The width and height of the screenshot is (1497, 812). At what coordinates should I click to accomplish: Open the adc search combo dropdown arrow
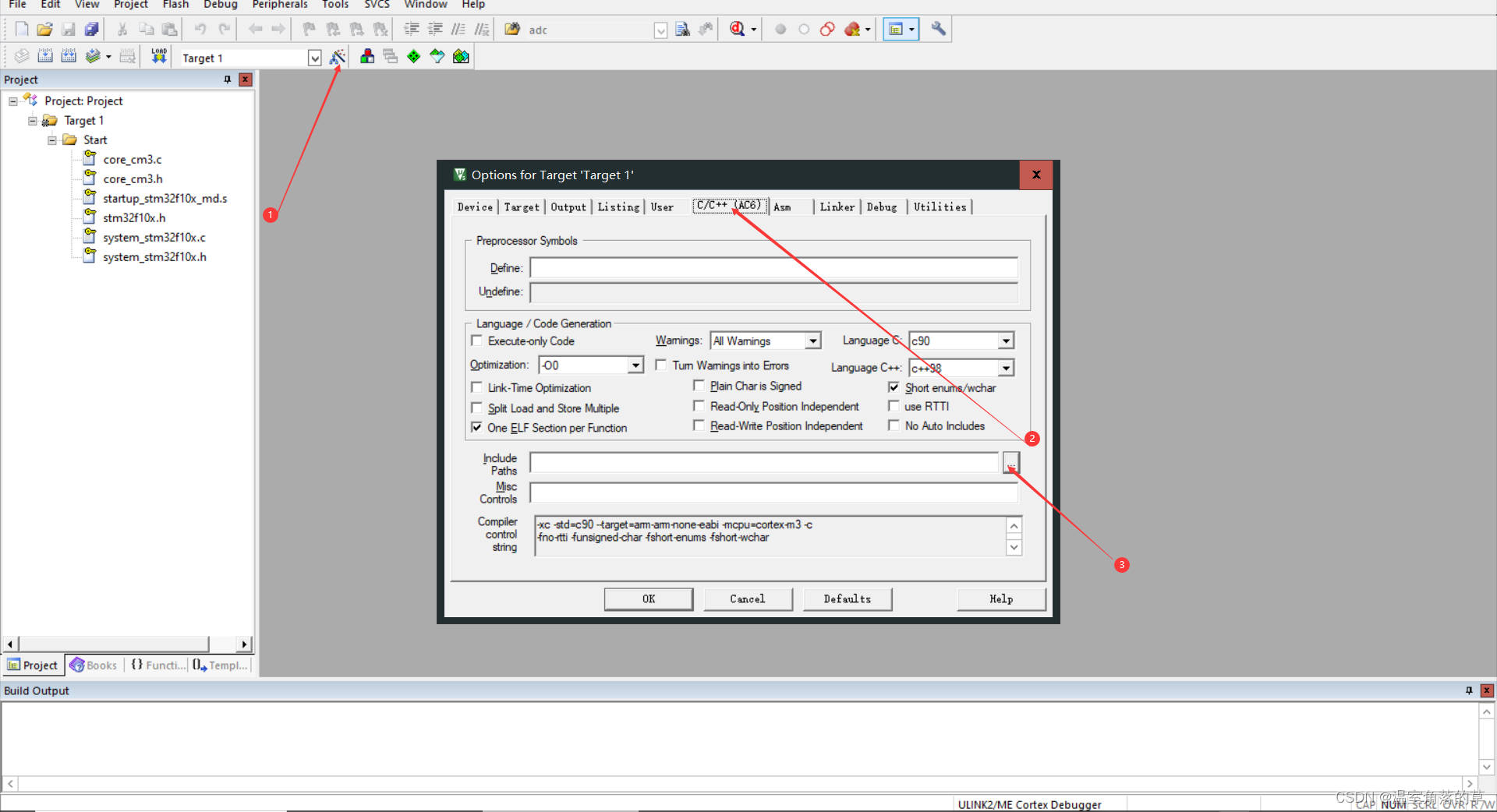click(660, 30)
